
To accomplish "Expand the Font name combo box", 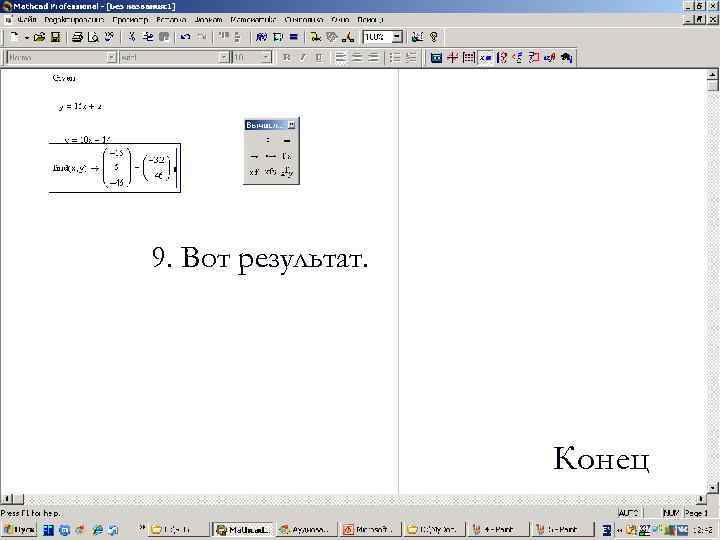I will 224,57.
